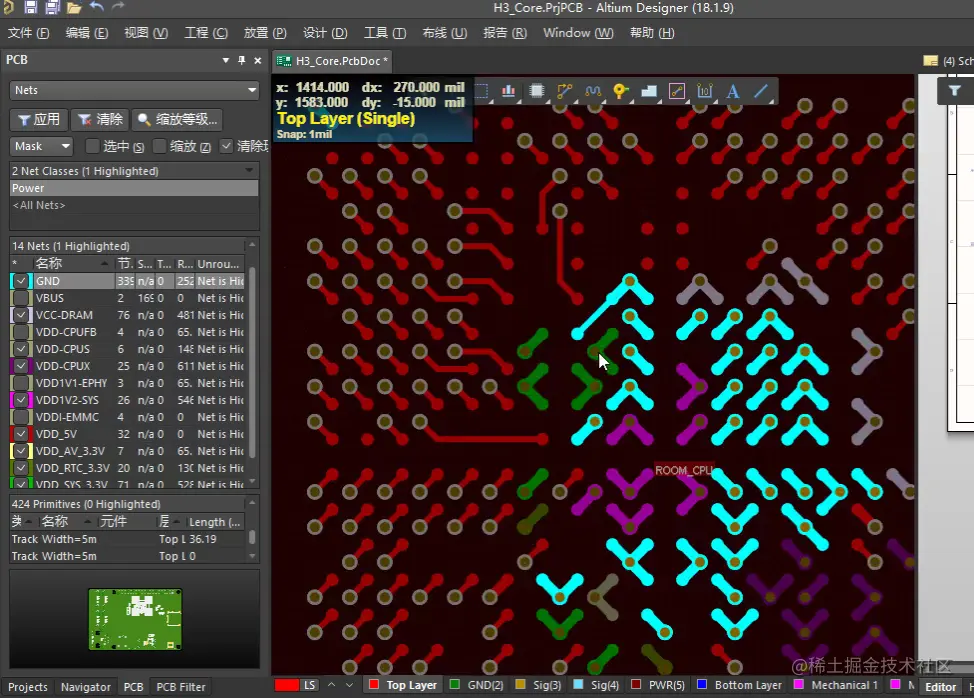Sort primitives by 层 column header
Image resolution: width=974 pixels, height=698 pixels.
(170, 522)
